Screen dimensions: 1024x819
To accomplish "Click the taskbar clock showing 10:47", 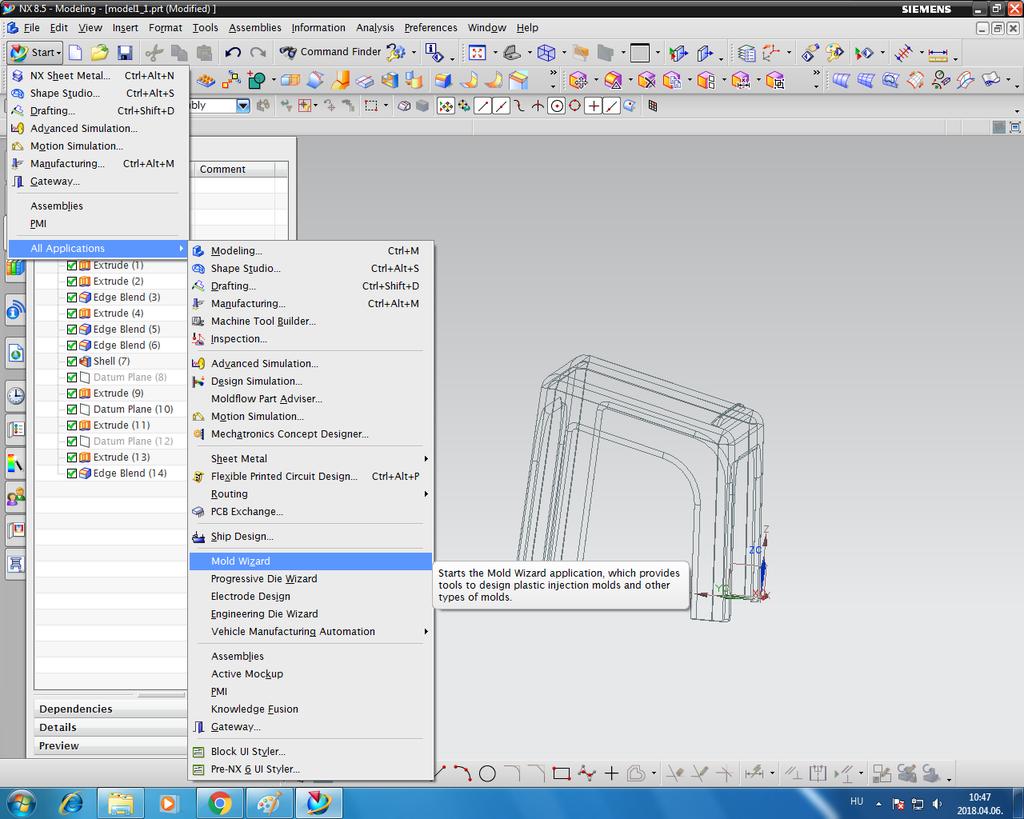I will 979,797.
